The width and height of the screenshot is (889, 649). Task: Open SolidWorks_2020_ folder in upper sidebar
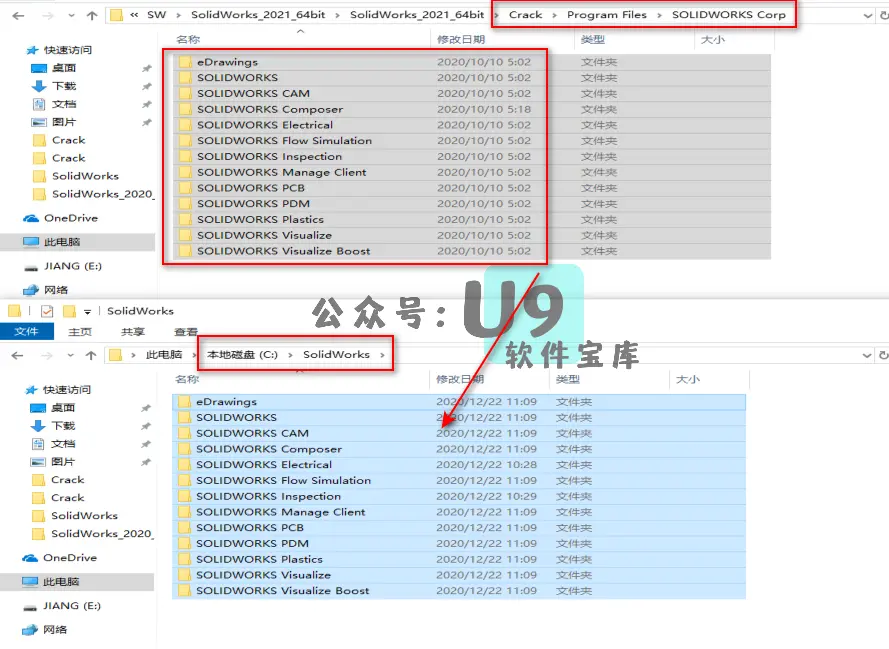[x=94, y=194]
